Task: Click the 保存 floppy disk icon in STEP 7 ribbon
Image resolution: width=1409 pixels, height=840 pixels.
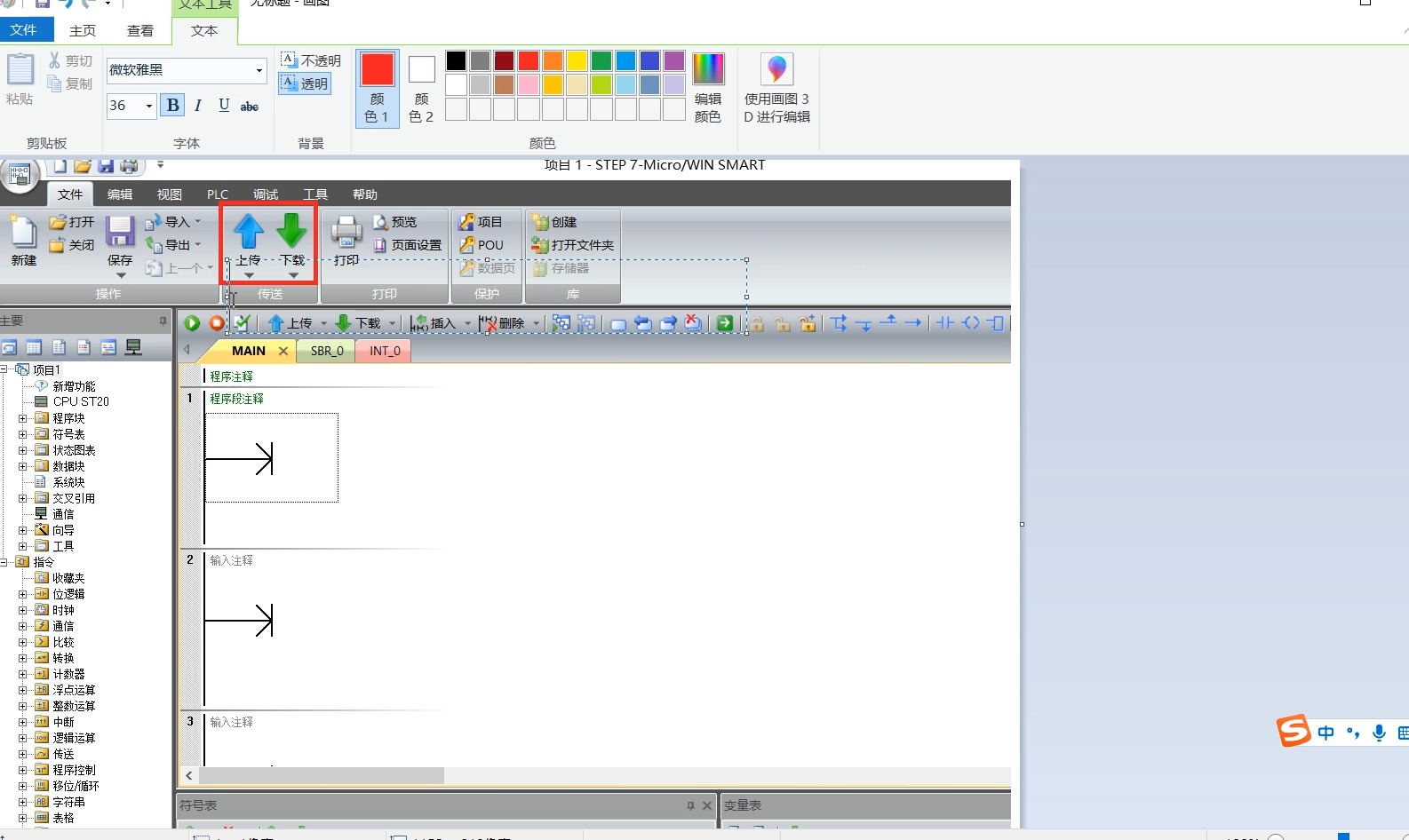Action: coord(120,232)
